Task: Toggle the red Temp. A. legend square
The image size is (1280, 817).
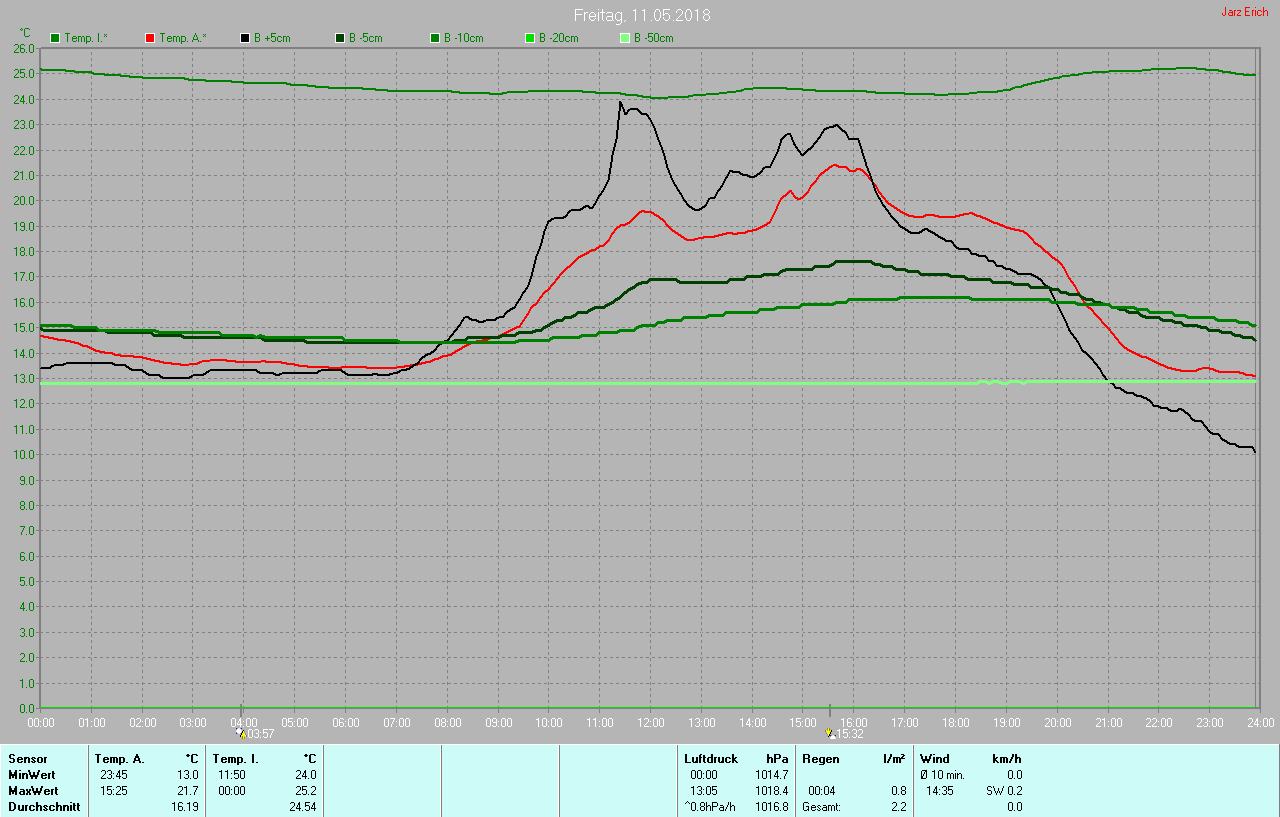Action: tap(150, 38)
